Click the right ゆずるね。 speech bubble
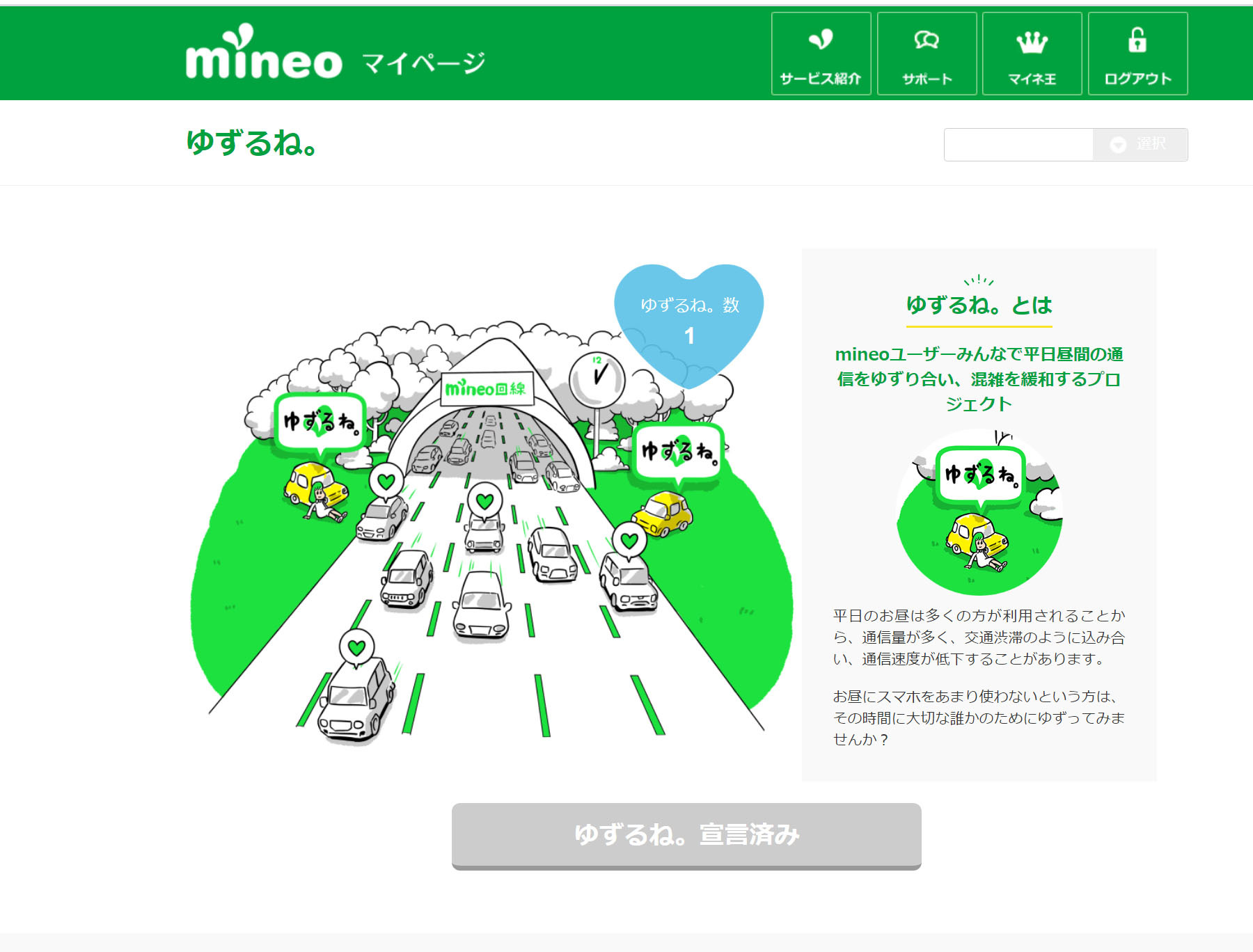1253x952 pixels. point(679,452)
